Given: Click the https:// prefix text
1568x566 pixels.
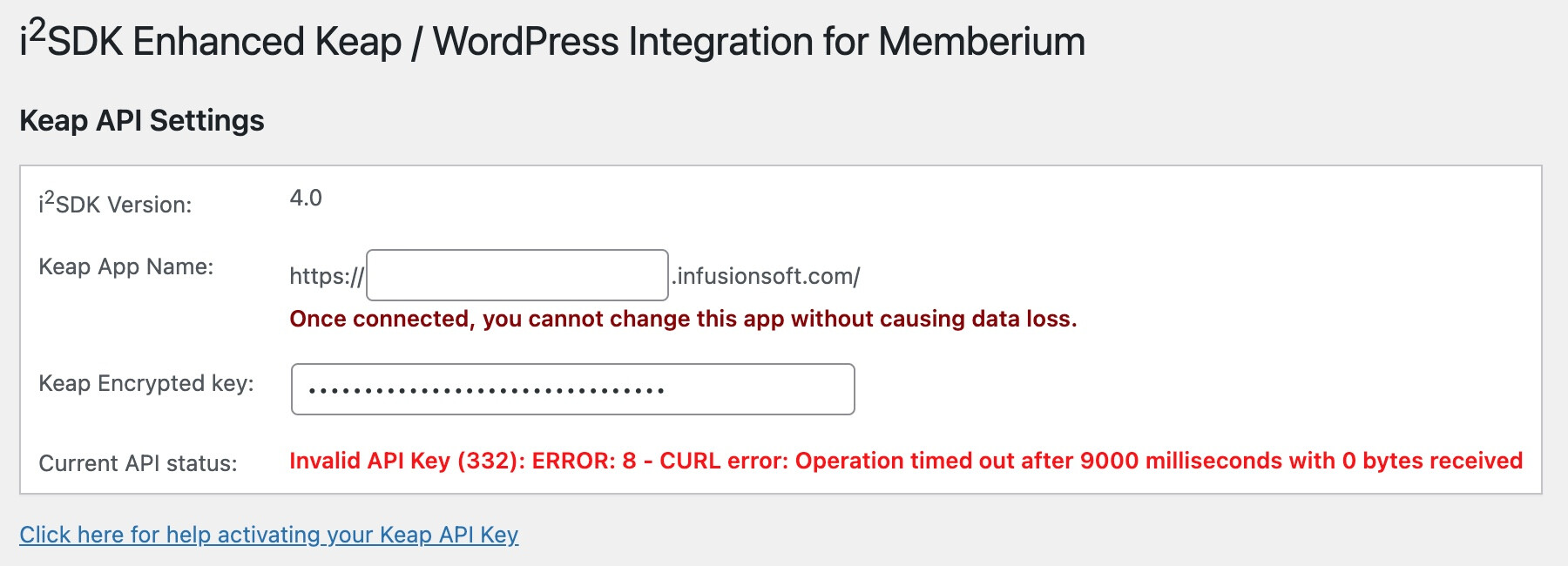Looking at the screenshot, I should tap(327, 277).
